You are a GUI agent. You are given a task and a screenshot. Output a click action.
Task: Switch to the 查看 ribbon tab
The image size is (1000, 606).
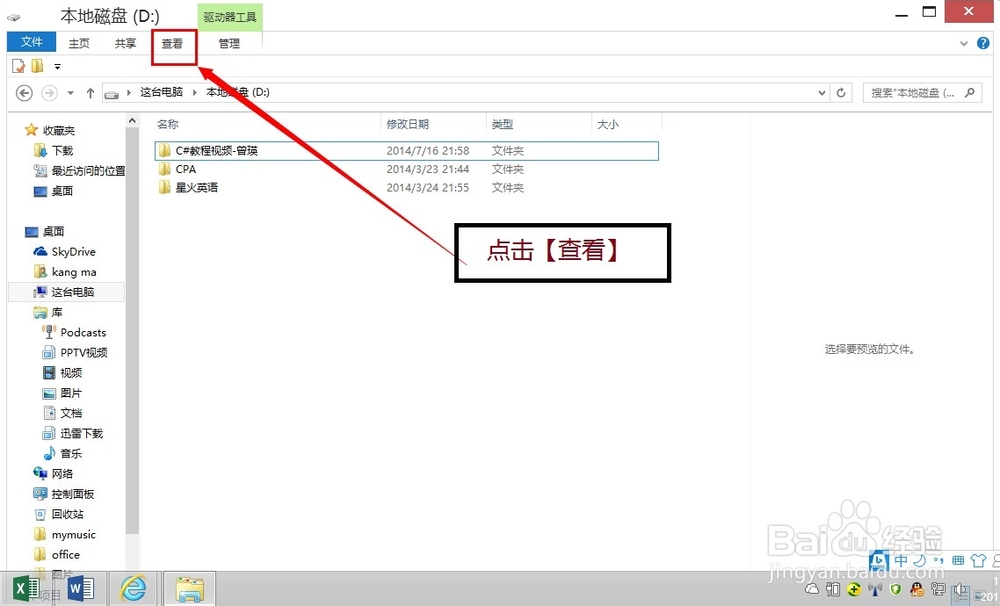[x=172, y=43]
